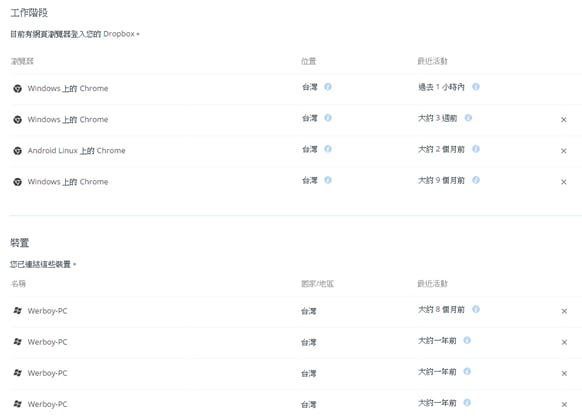Click Windows icon of Werboy-PC 大約 8 個月前
The height and width of the screenshot is (418, 582).
coord(17,310)
